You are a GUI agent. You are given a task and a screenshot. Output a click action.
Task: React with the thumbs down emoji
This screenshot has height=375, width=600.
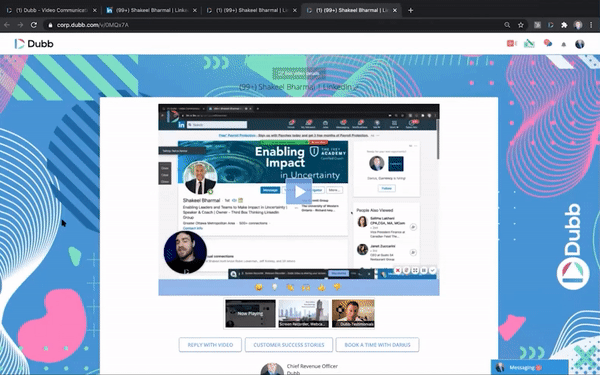pyautogui.click(x=337, y=287)
